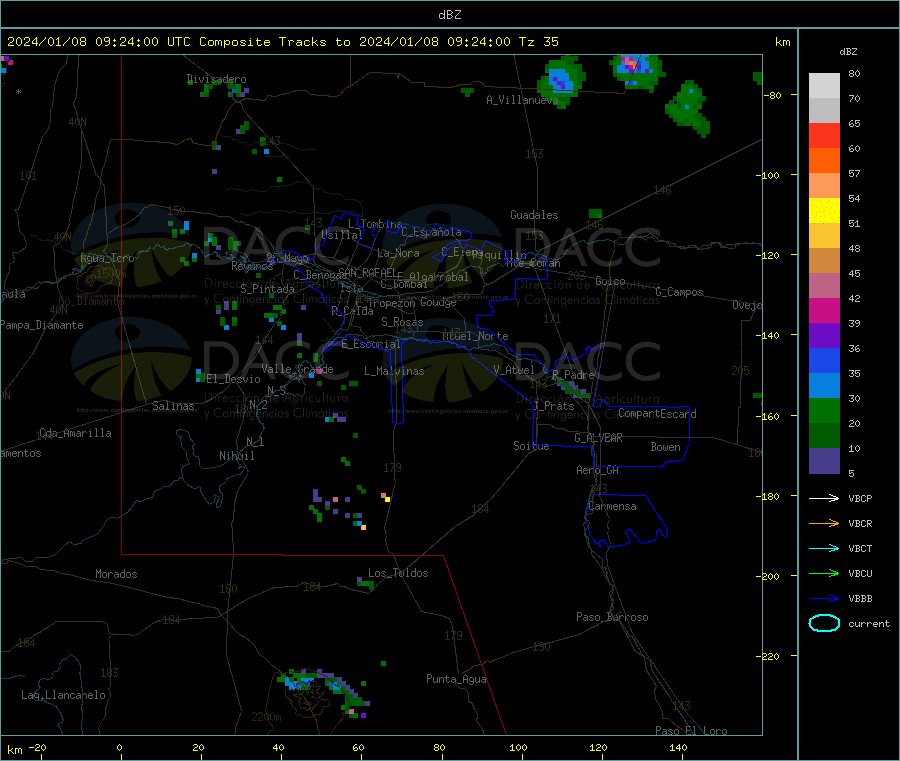Screen dimensions: 900x761
Task: Select the bottom slate-purple swatch in dBZ legend
Action: click(824, 461)
